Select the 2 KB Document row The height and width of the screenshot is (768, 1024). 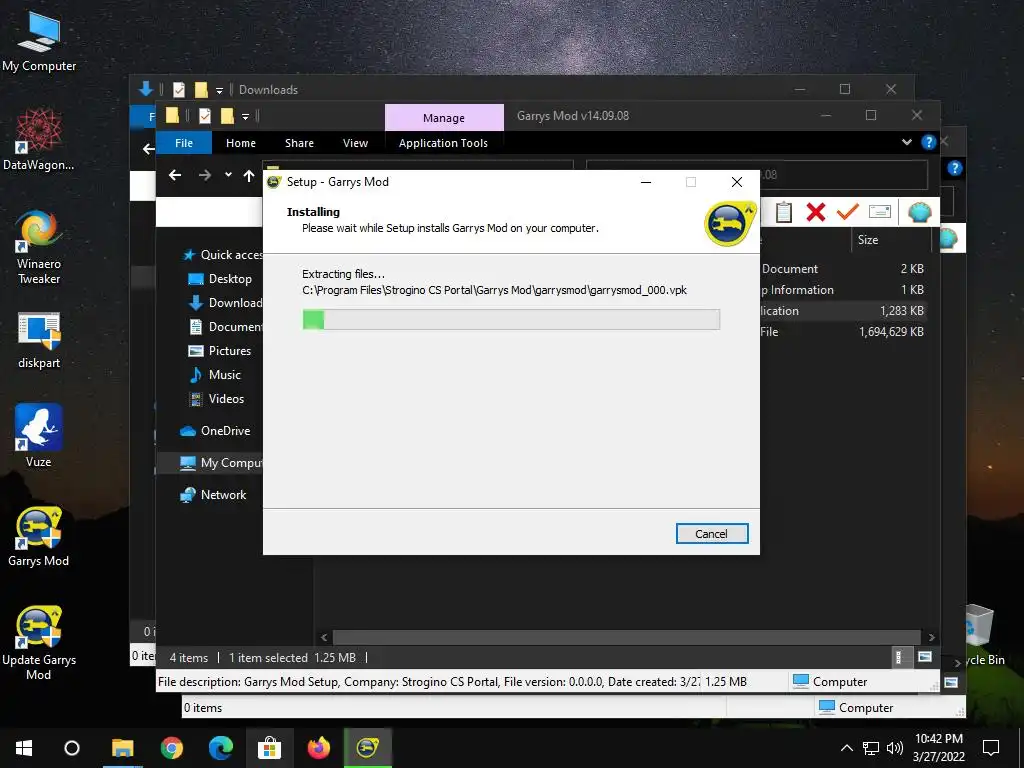click(842, 269)
